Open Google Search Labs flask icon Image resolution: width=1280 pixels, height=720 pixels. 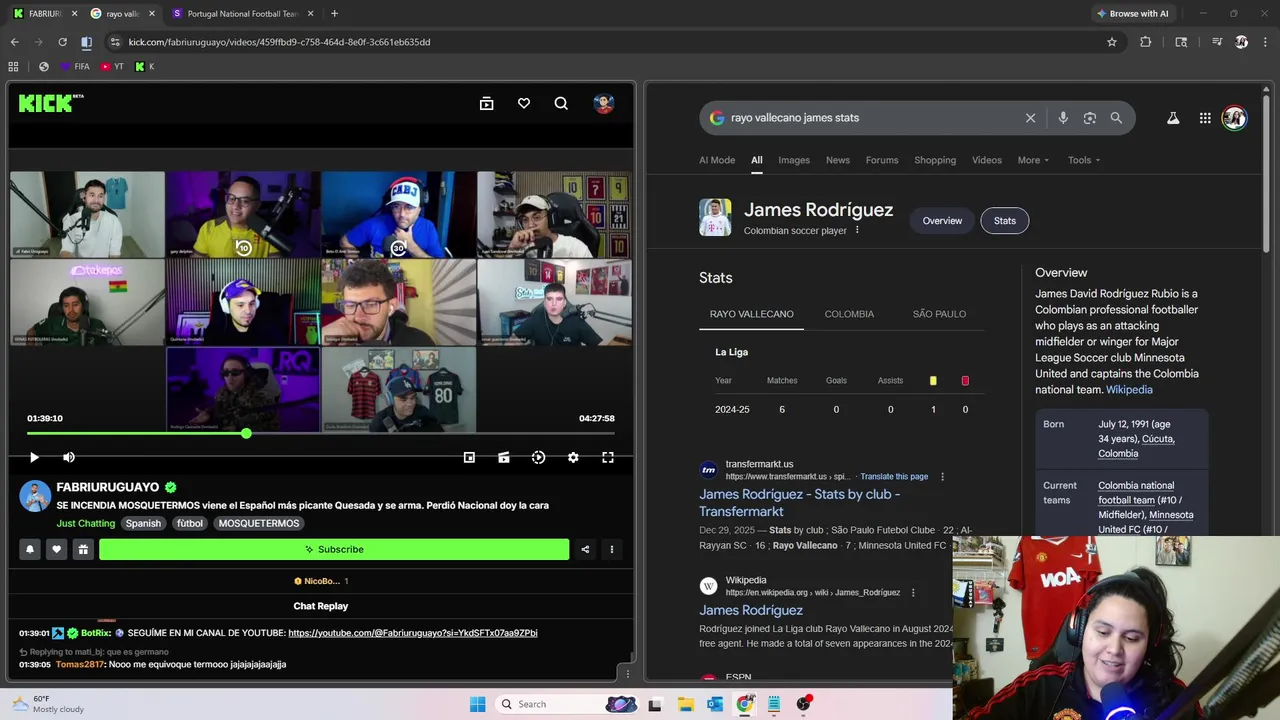1173,118
